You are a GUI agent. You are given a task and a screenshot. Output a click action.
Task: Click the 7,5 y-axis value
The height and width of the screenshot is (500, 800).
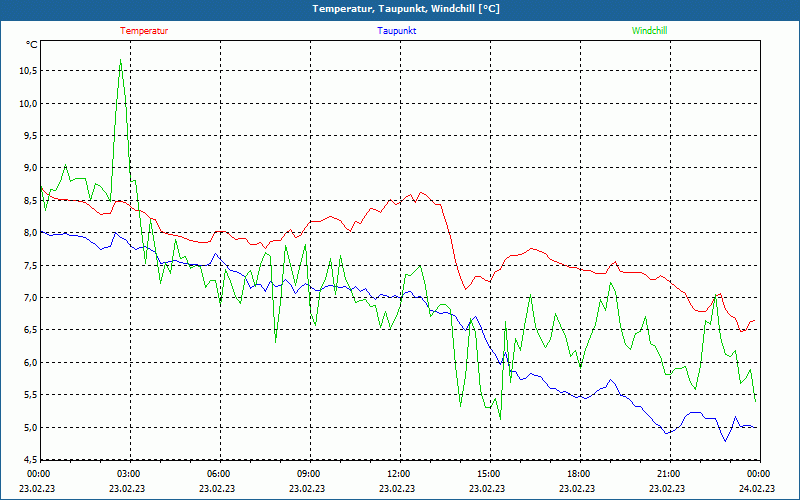coord(30,265)
